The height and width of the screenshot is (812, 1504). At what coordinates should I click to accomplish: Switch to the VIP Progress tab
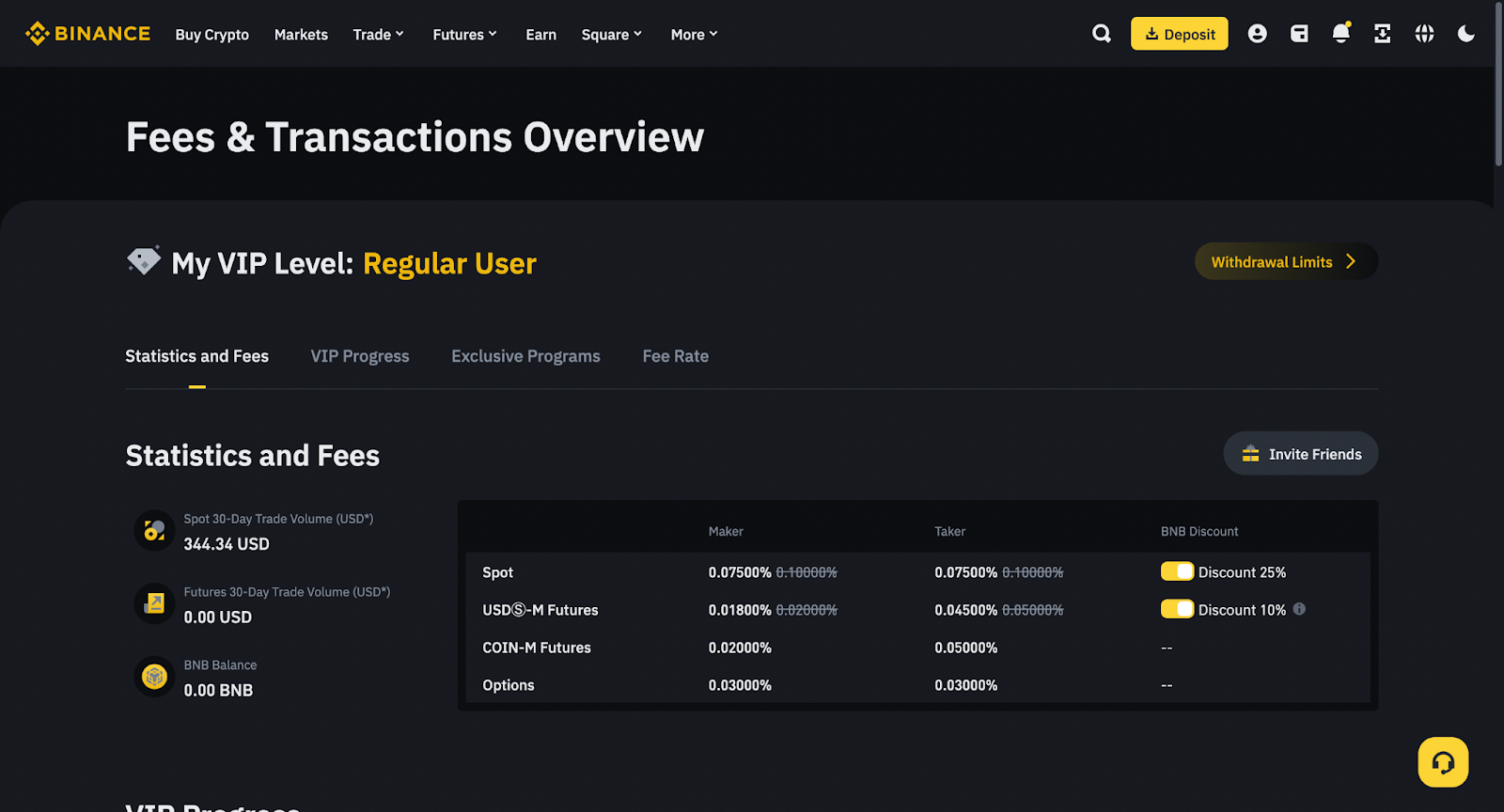tap(360, 356)
